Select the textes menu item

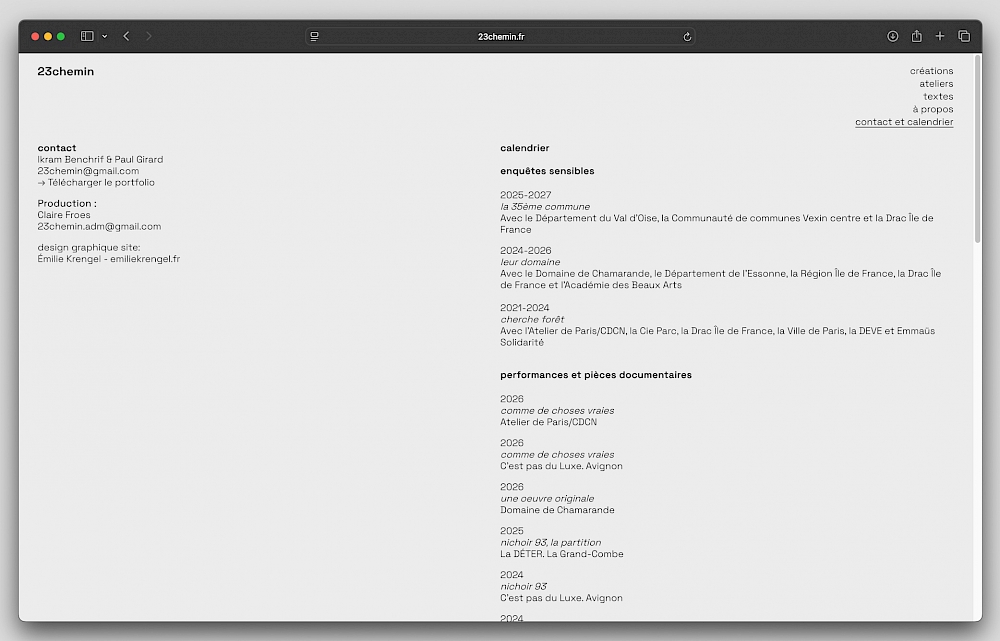(x=938, y=97)
